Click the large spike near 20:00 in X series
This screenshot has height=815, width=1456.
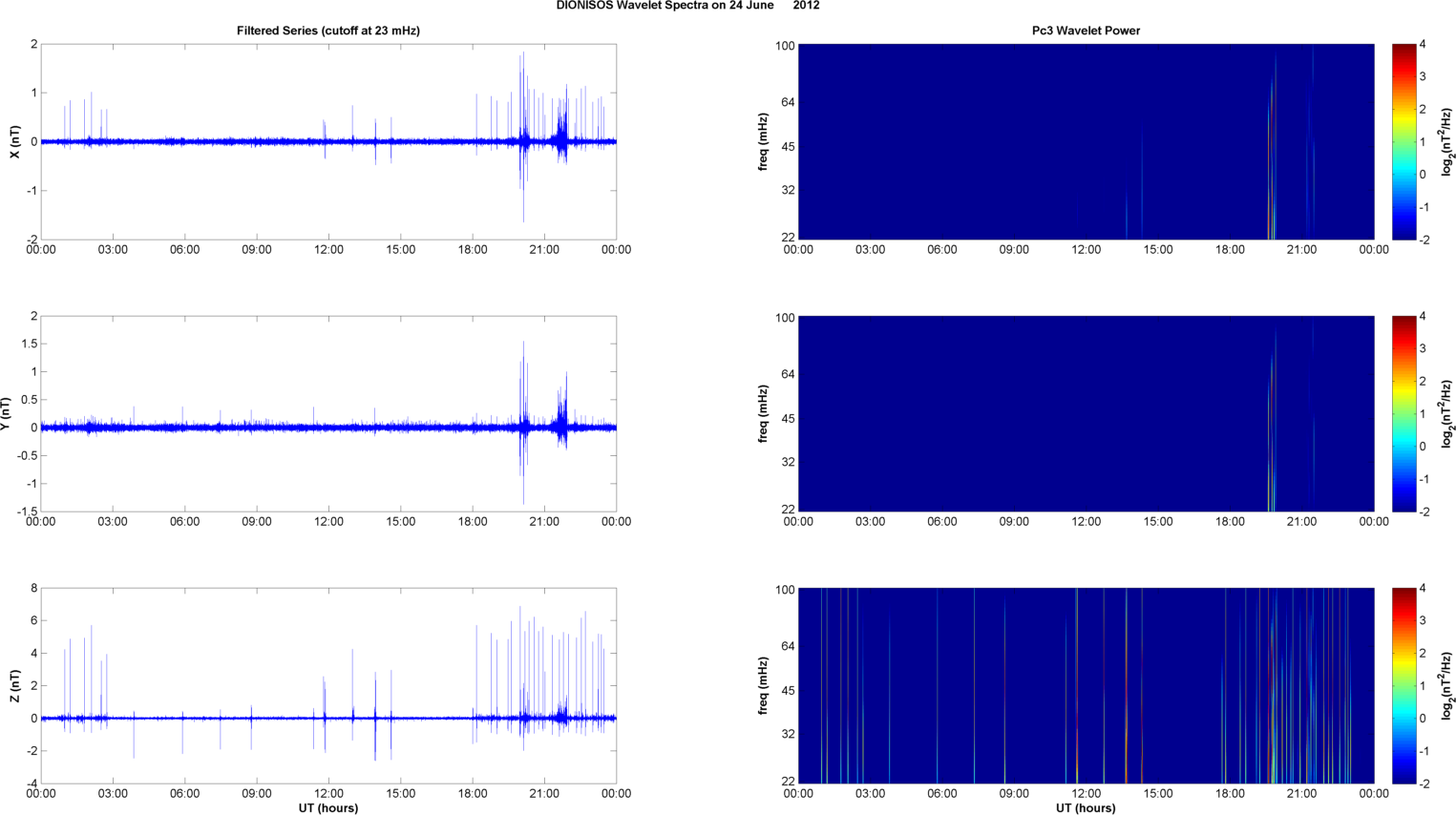point(522,138)
